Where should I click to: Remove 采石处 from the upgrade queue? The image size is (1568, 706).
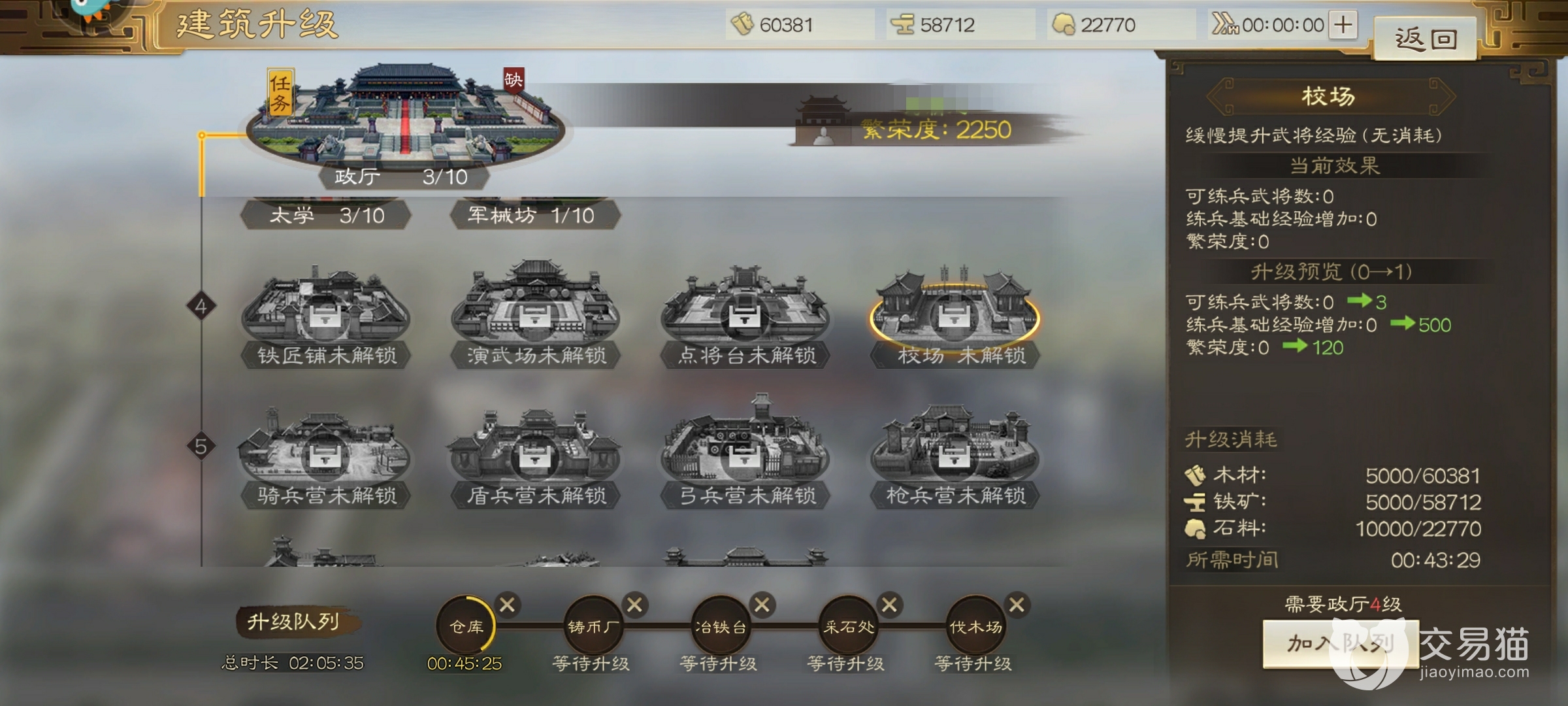pyautogui.click(x=889, y=605)
